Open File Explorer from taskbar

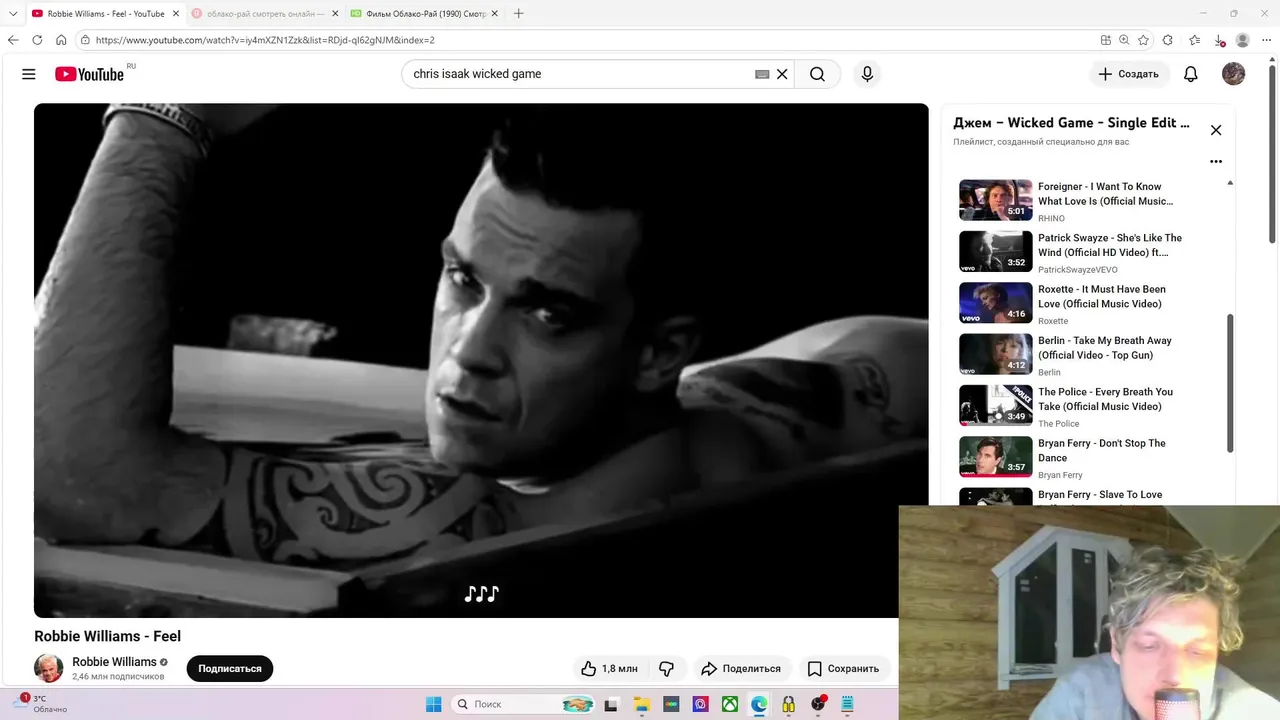[641, 705]
